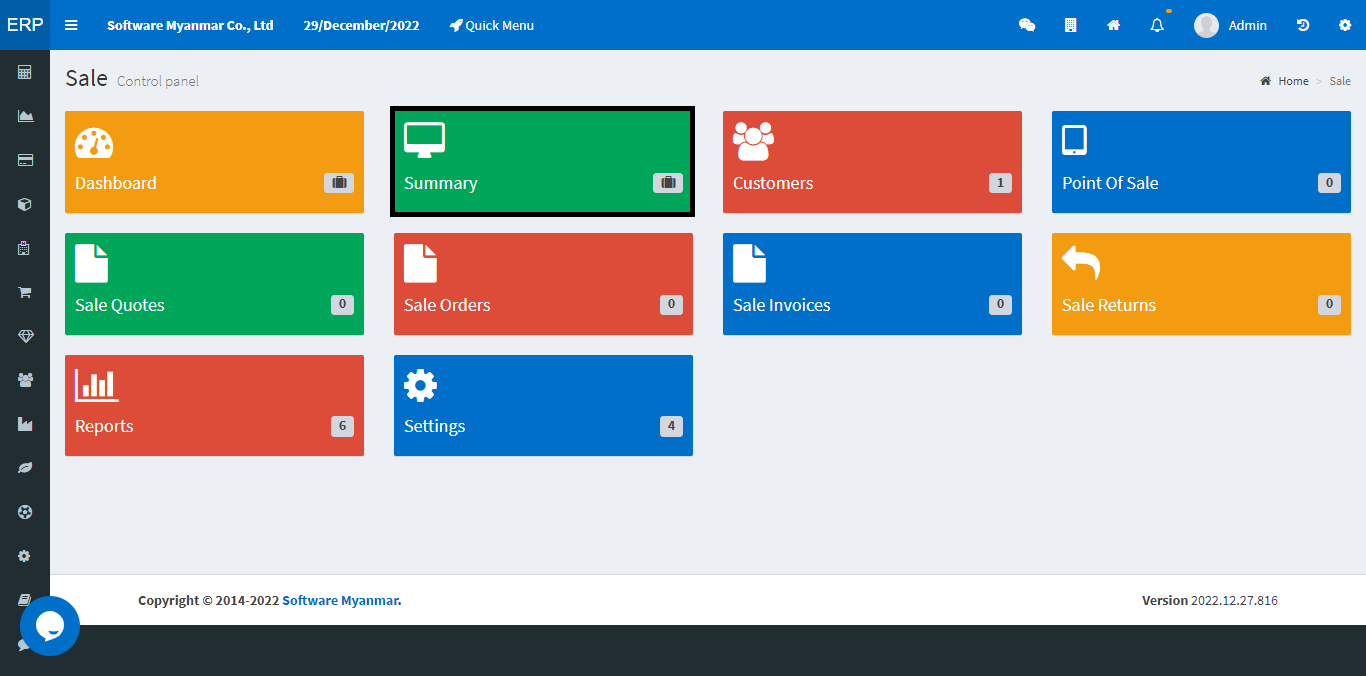Screen dimensions: 1366x676
Task: Open the diamond module in sidebar
Action: pos(25,336)
